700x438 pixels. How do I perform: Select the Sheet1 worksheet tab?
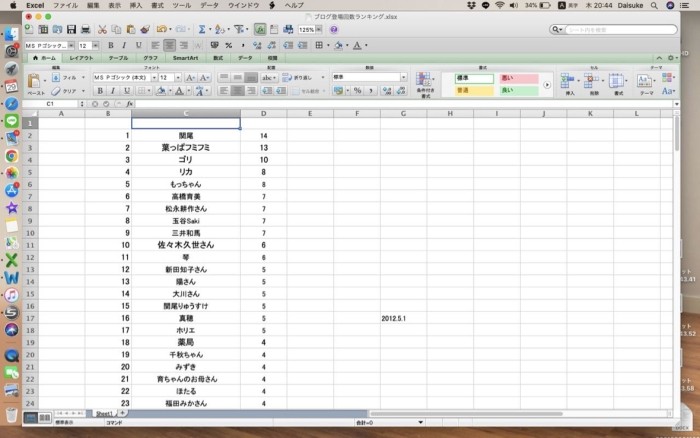coord(103,412)
